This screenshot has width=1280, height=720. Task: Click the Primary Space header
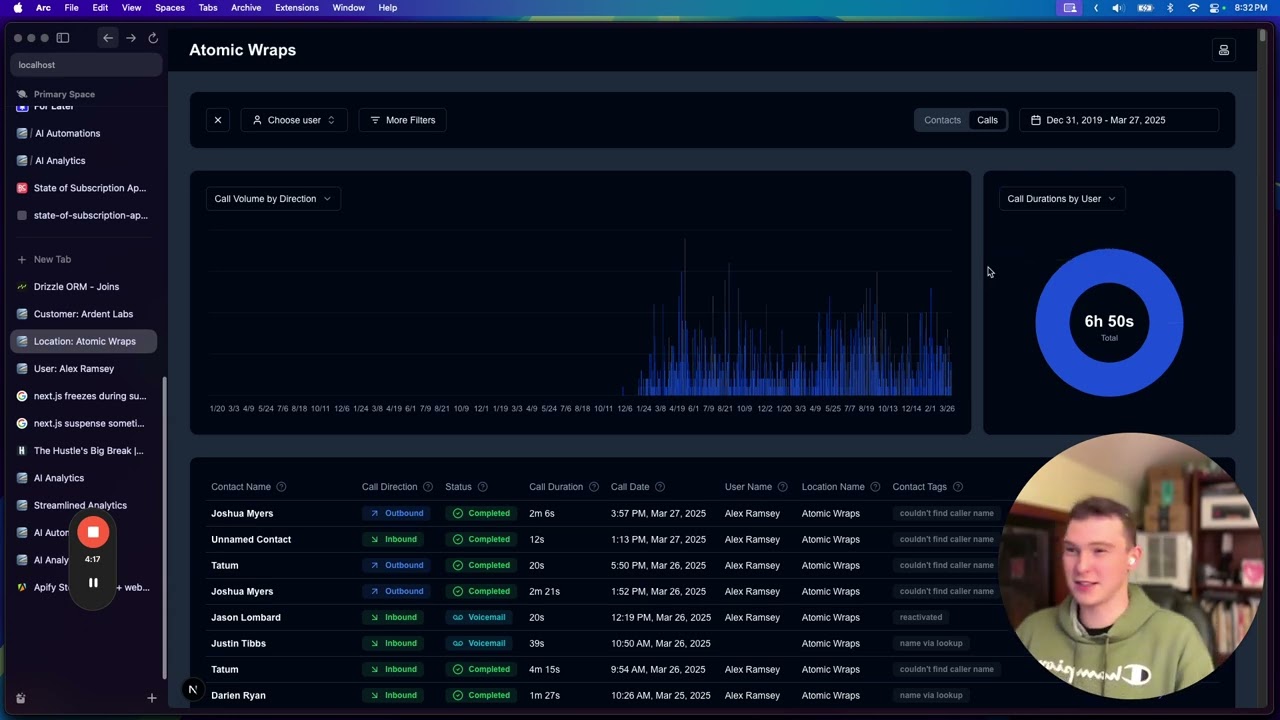click(x=64, y=94)
